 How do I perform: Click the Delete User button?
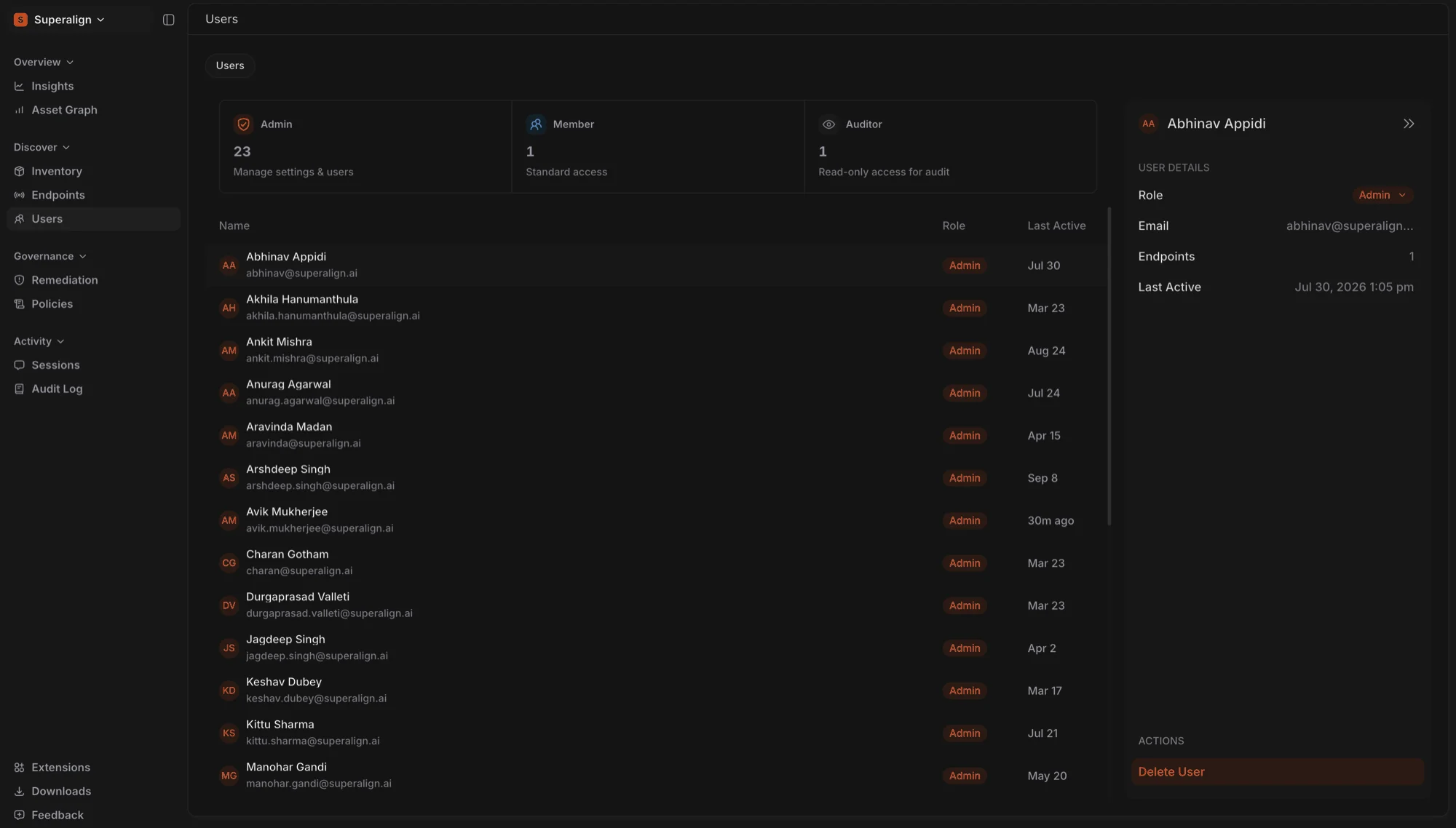point(1277,772)
